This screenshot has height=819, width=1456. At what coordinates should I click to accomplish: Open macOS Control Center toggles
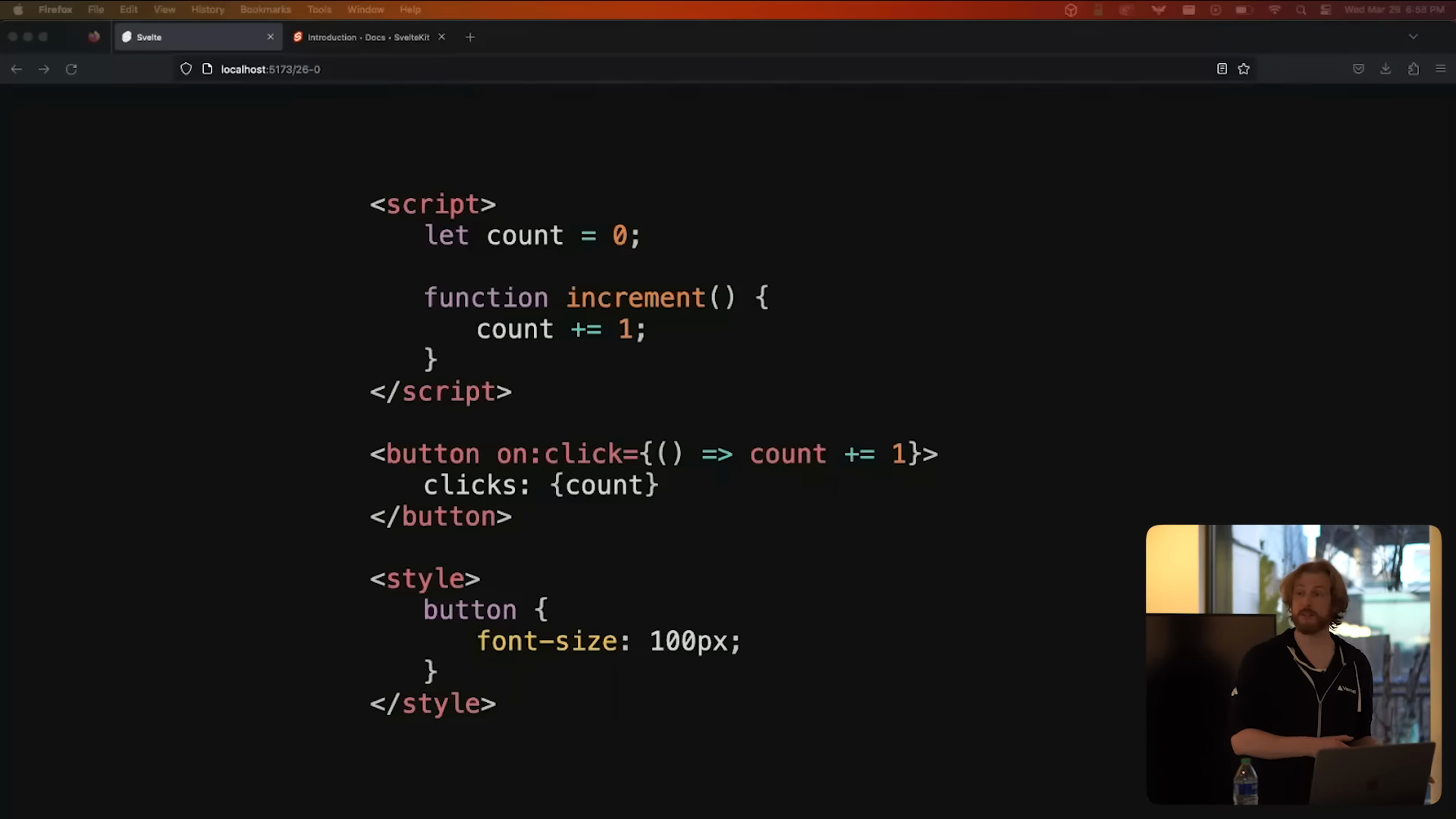point(1326,10)
